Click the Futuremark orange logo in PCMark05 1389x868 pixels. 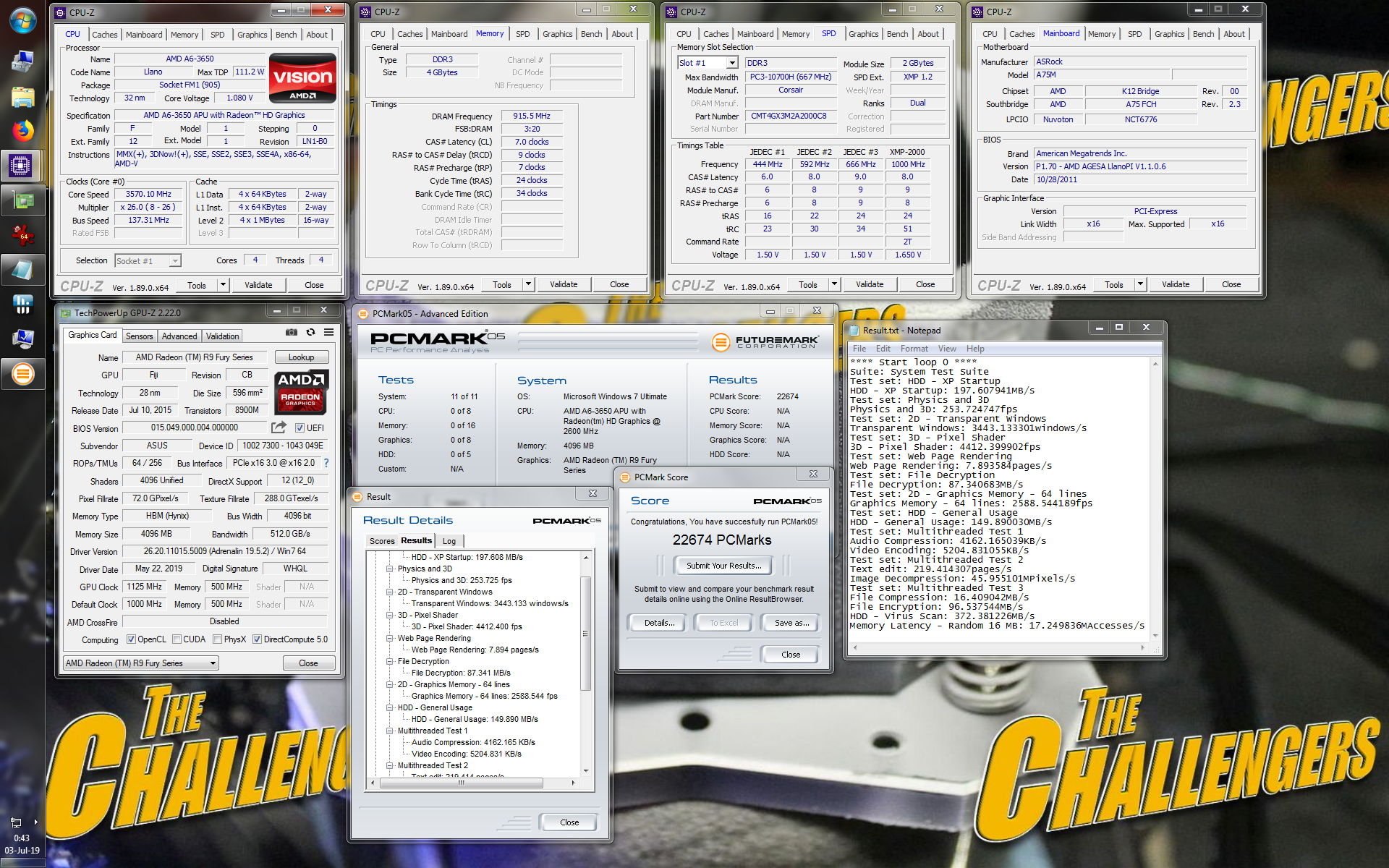(721, 342)
